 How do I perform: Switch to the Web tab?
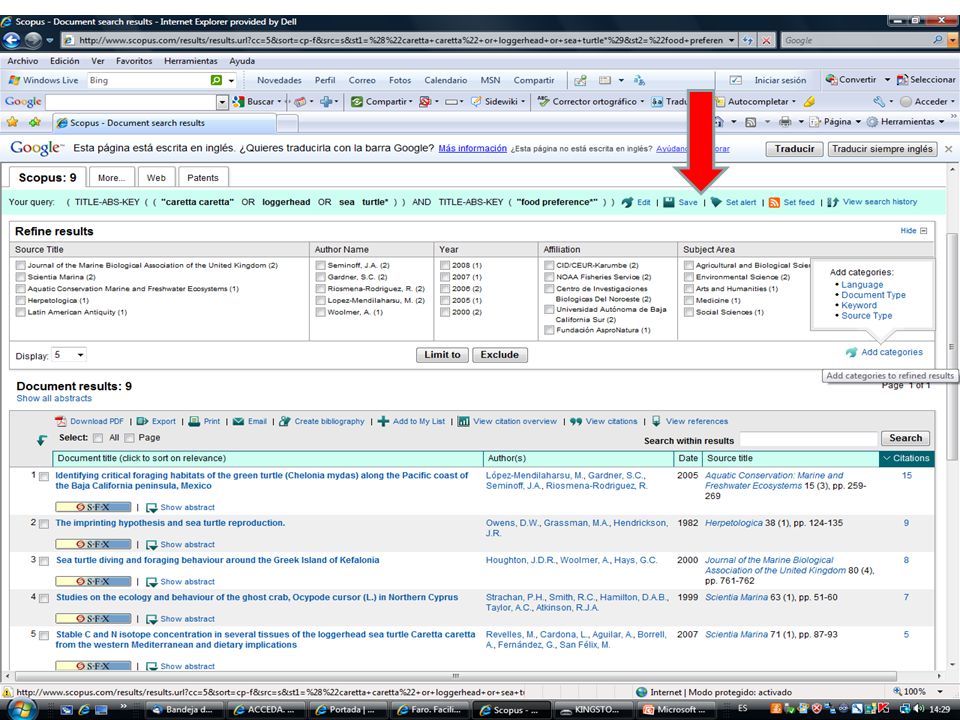(156, 178)
